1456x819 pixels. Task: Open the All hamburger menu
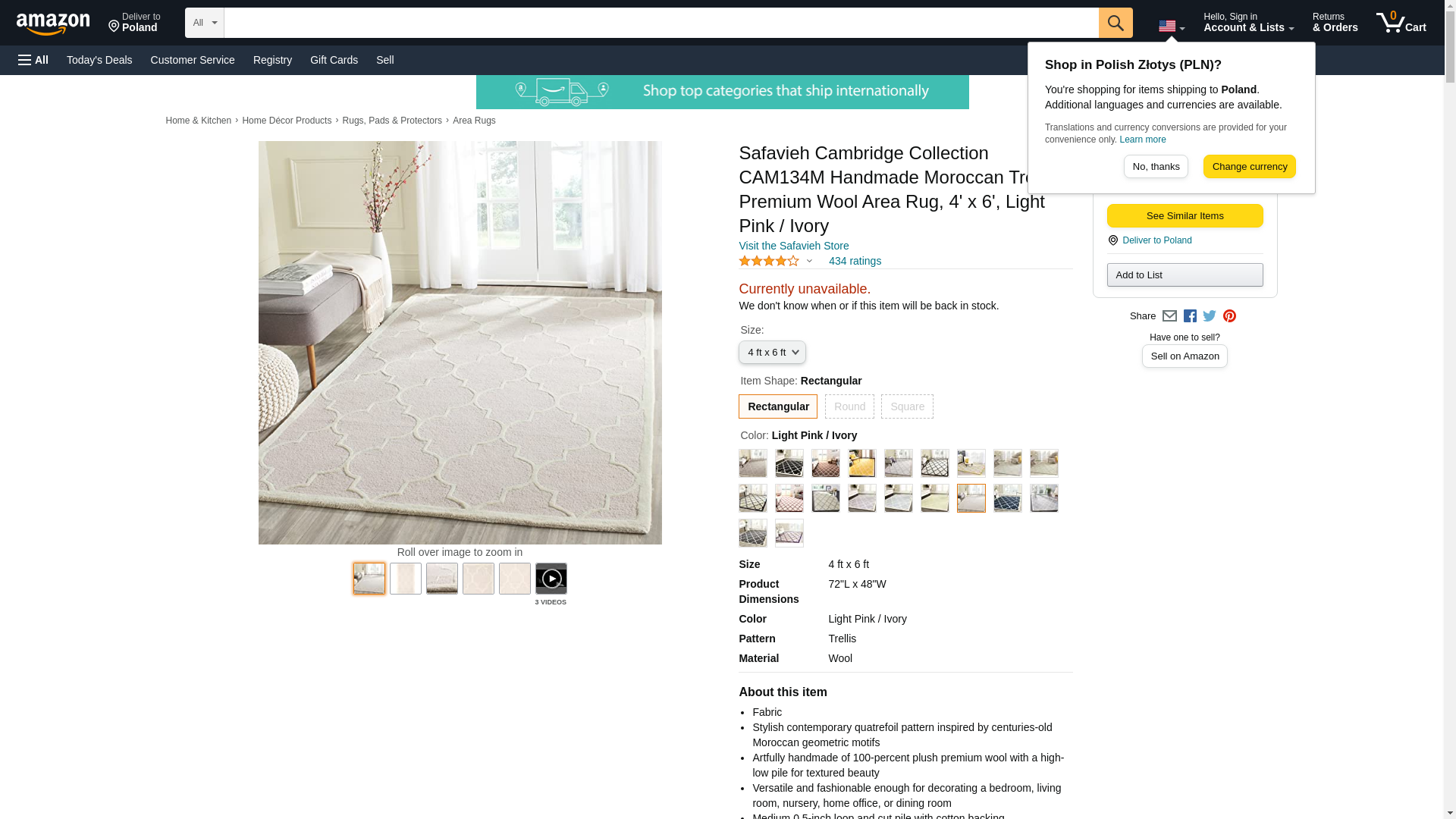pyautogui.click(x=33, y=60)
